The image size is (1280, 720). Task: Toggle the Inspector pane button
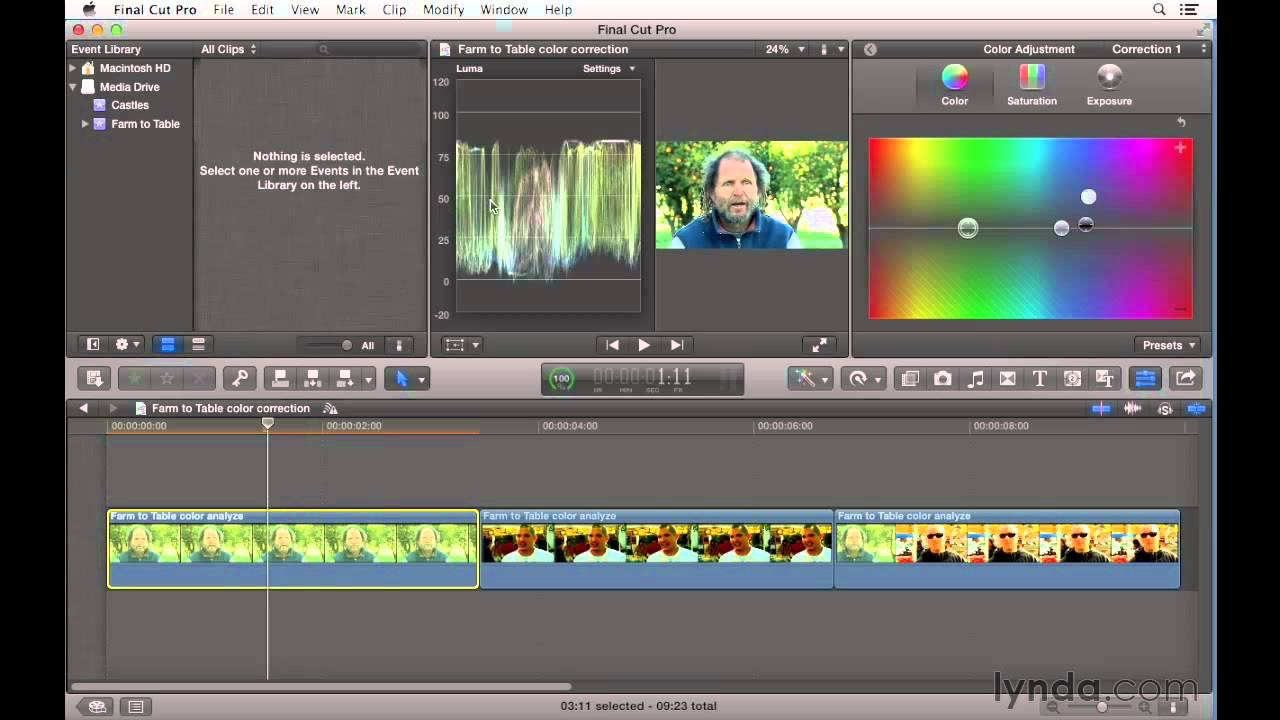pos(1146,379)
